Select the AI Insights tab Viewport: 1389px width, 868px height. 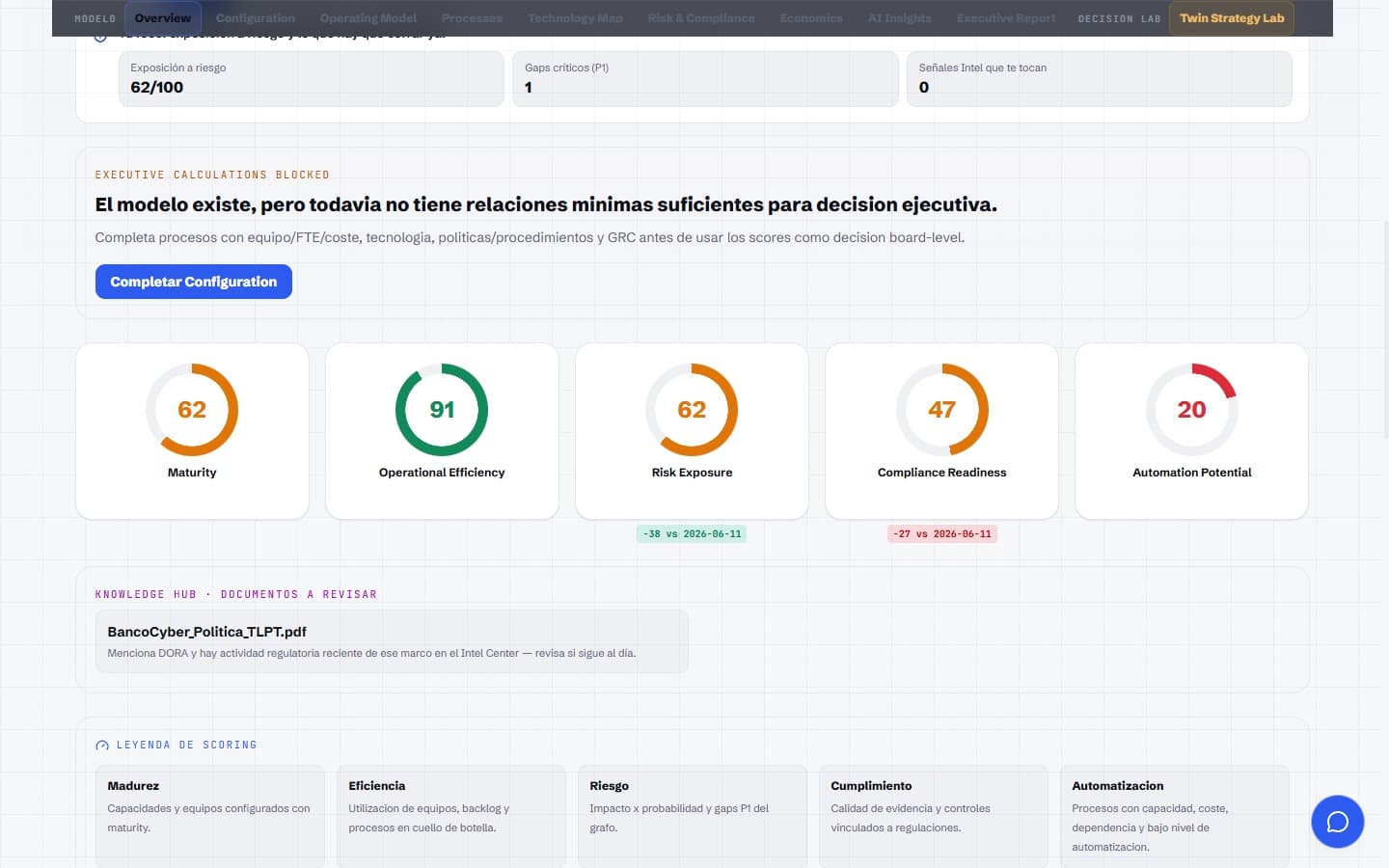[x=900, y=18]
